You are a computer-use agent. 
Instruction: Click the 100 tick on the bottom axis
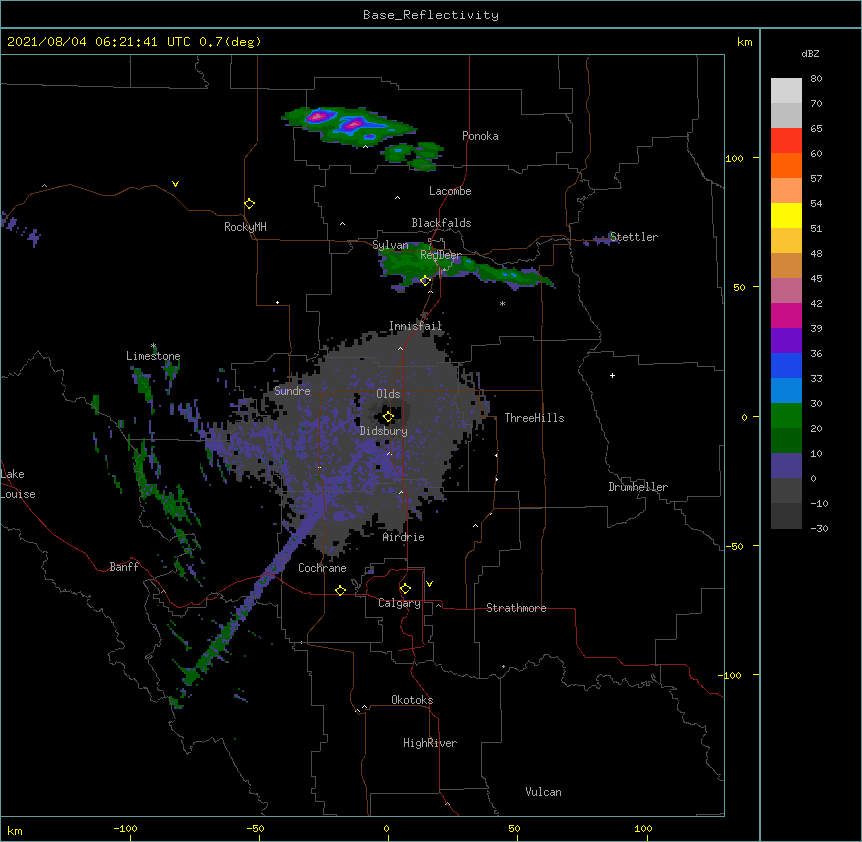point(643,829)
